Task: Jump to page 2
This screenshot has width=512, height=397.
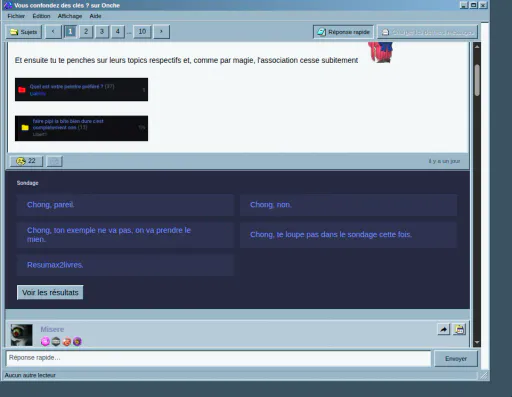Action: 86,32
